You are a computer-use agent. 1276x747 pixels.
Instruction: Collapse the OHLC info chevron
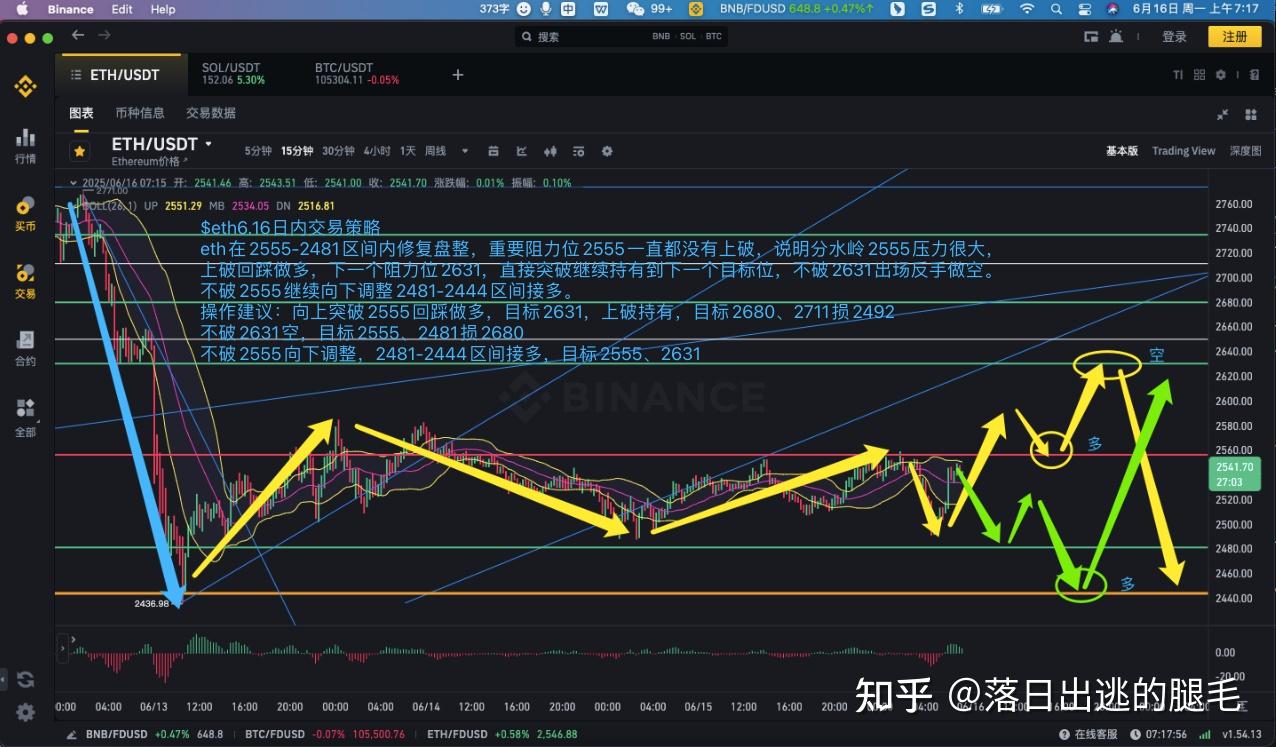pos(71,183)
